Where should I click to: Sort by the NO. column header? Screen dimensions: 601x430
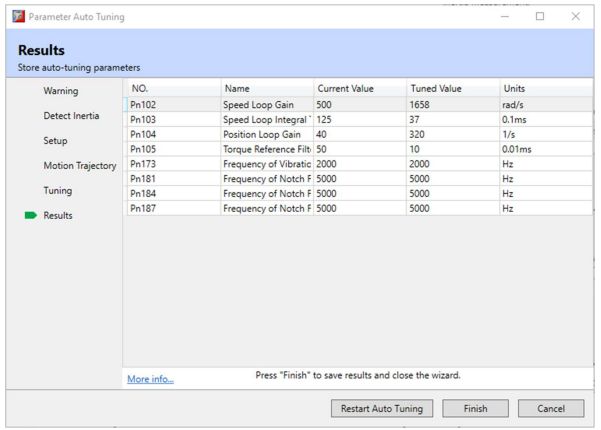pyautogui.click(x=174, y=89)
